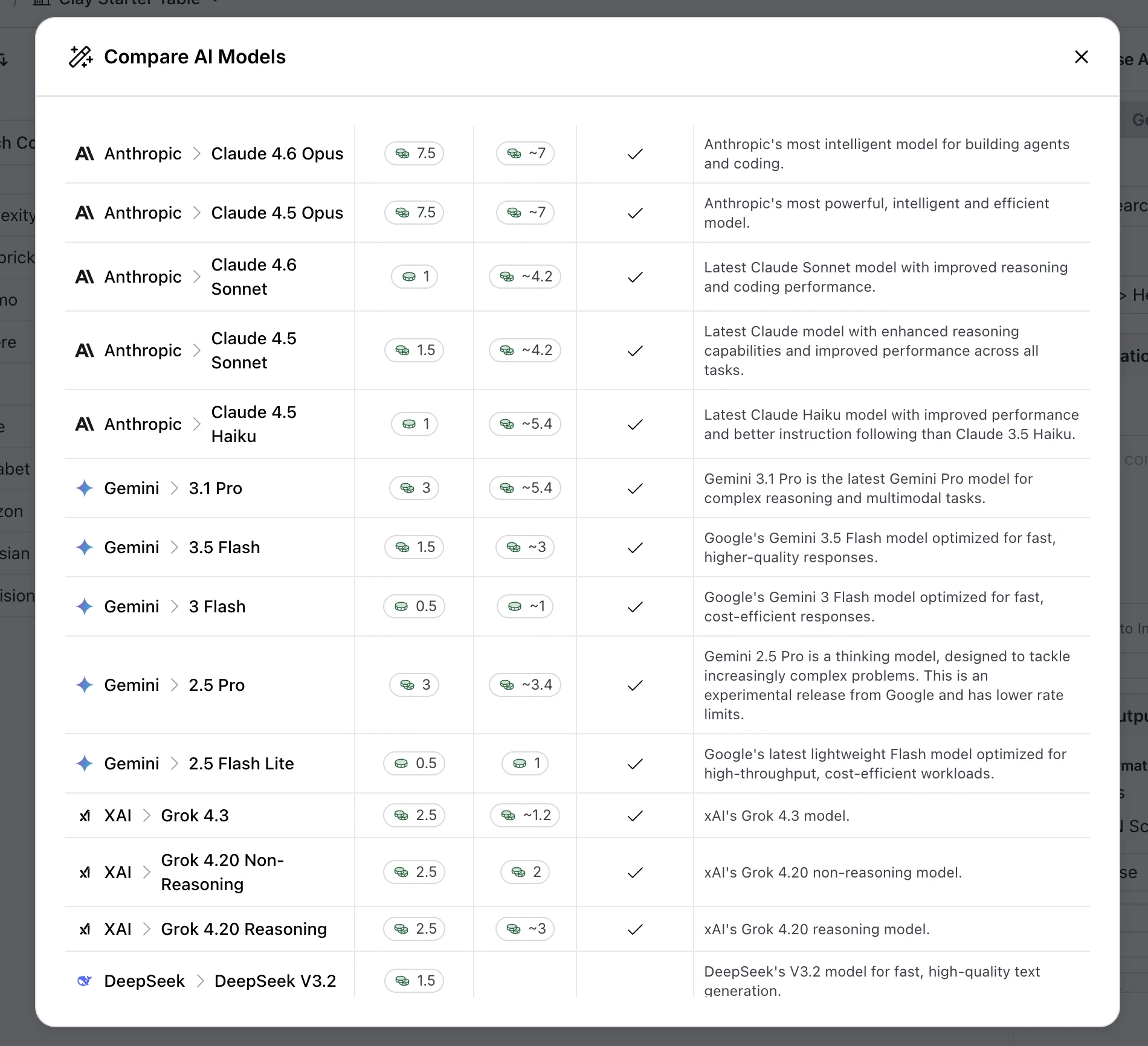1148x1046 pixels.
Task: Select the "Claude 4.6 Sonnet" model name
Action: pos(254,277)
